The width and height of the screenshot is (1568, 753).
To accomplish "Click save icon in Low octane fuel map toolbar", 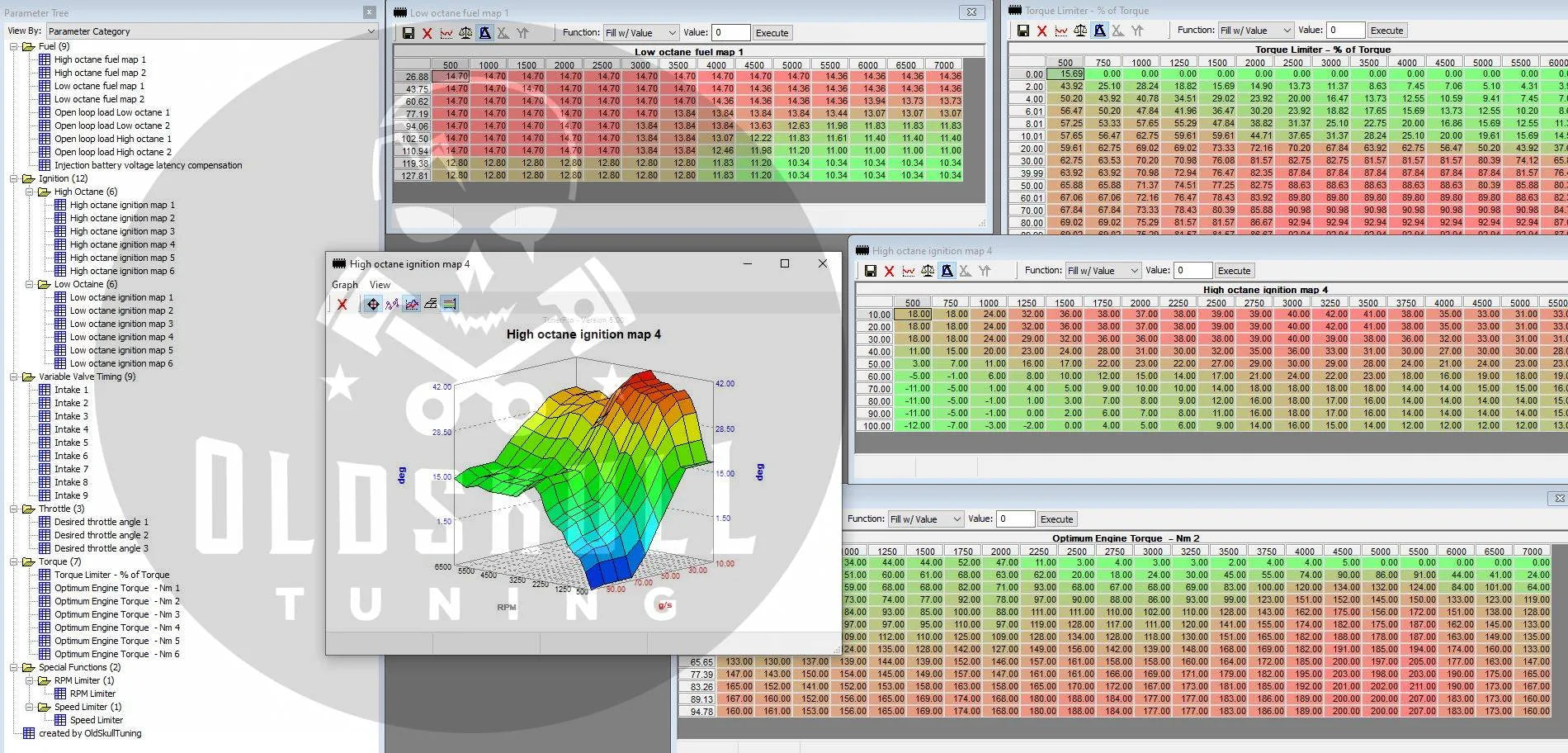I will click(408, 33).
